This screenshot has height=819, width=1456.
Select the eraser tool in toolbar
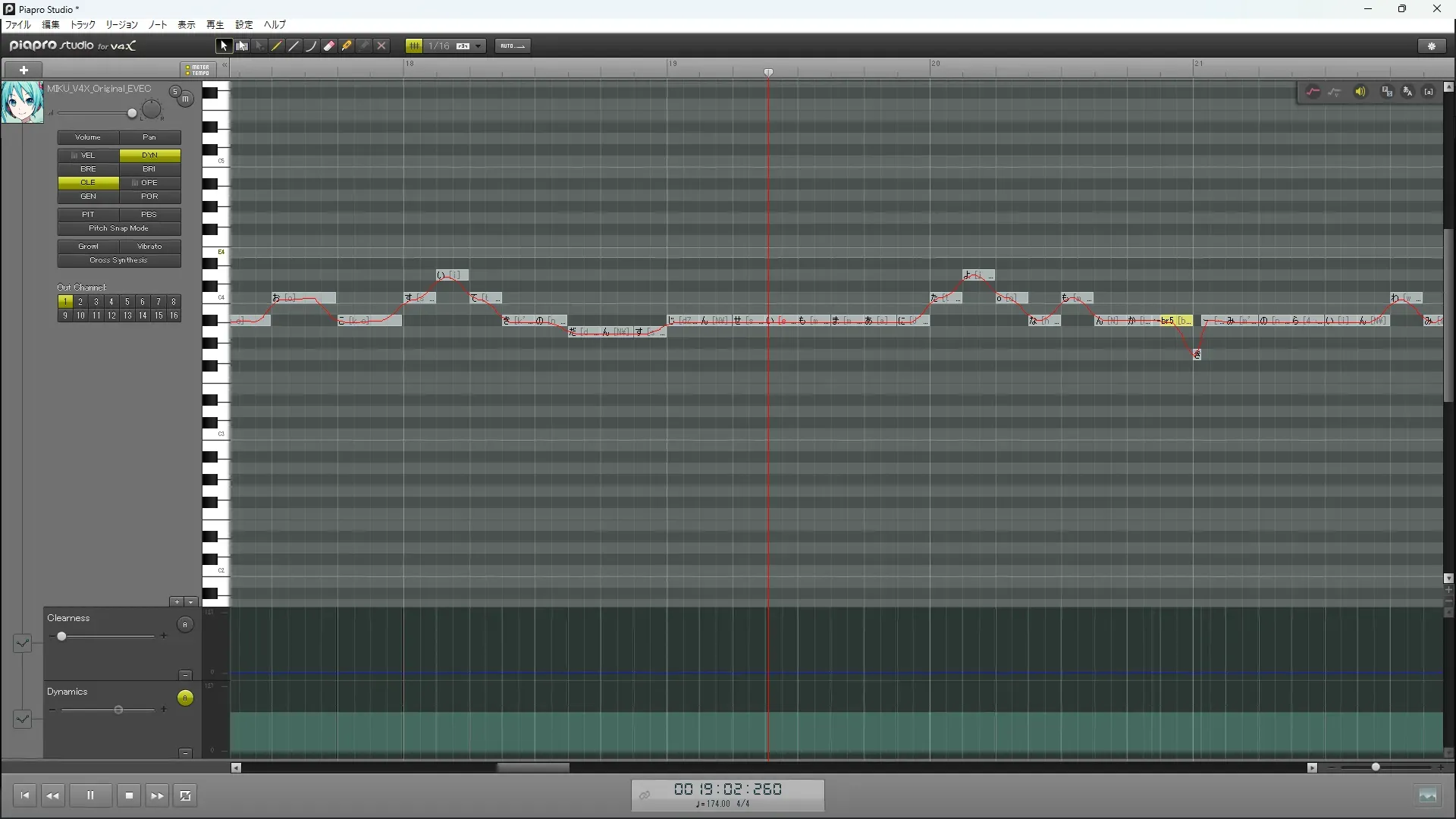(x=329, y=46)
